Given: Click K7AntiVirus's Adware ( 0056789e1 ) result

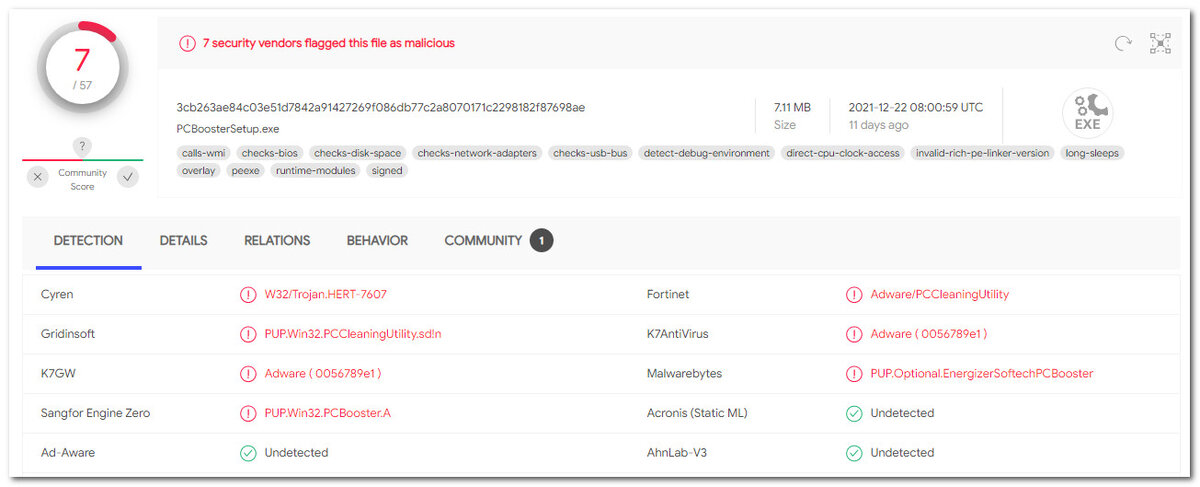Looking at the screenshot, I should 929,334.
